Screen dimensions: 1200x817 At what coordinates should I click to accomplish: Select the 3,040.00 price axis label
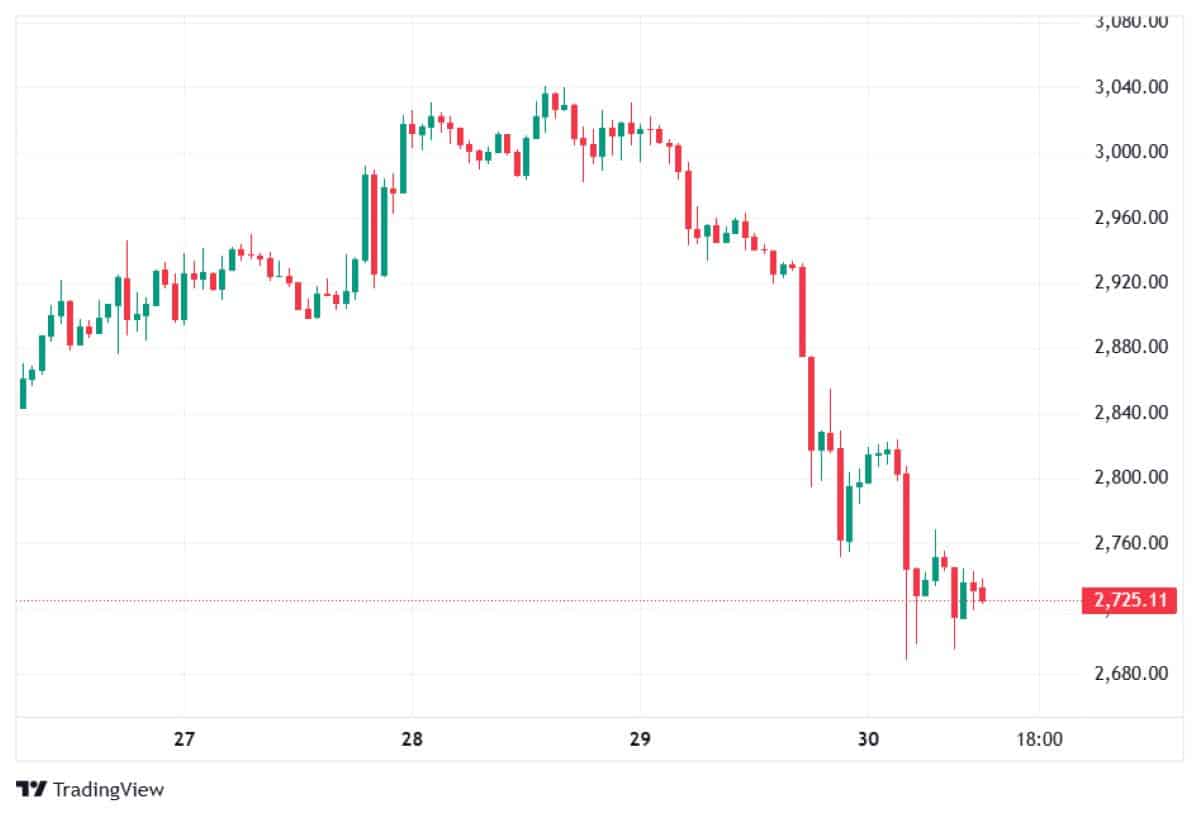1131,87
